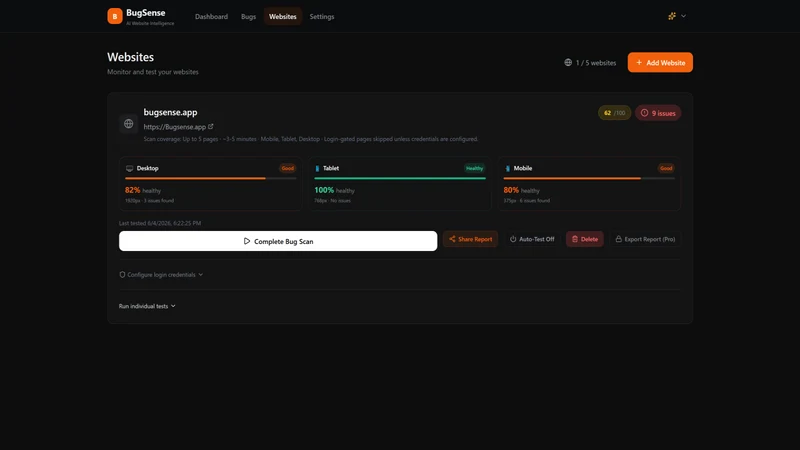
Task: Toggle Auto-Test Off
Action: coord(532,239)
